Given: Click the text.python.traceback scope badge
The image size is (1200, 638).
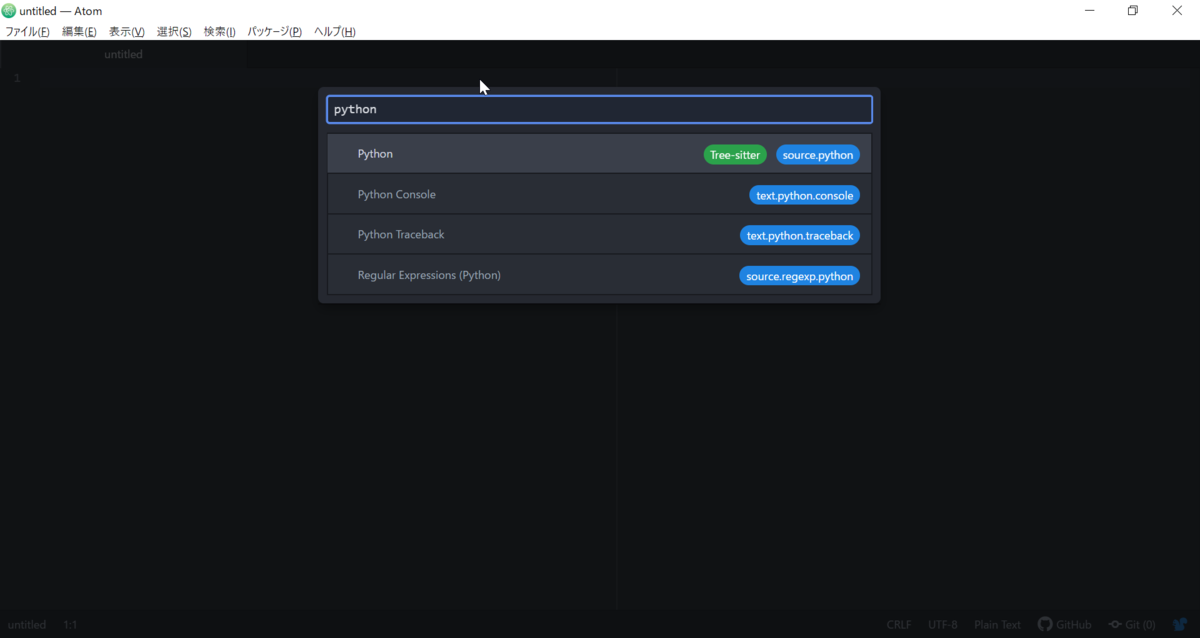Looking at the screenshot, I should pyautogui.click(x=800, y=236).
